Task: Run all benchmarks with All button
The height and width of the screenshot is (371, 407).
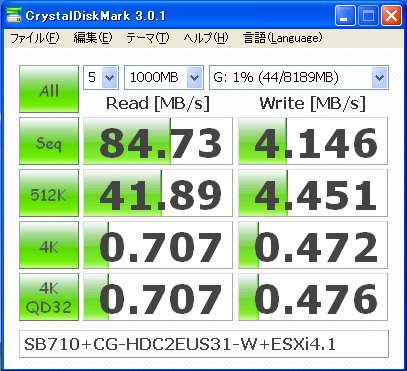Action: coord(49,89)
